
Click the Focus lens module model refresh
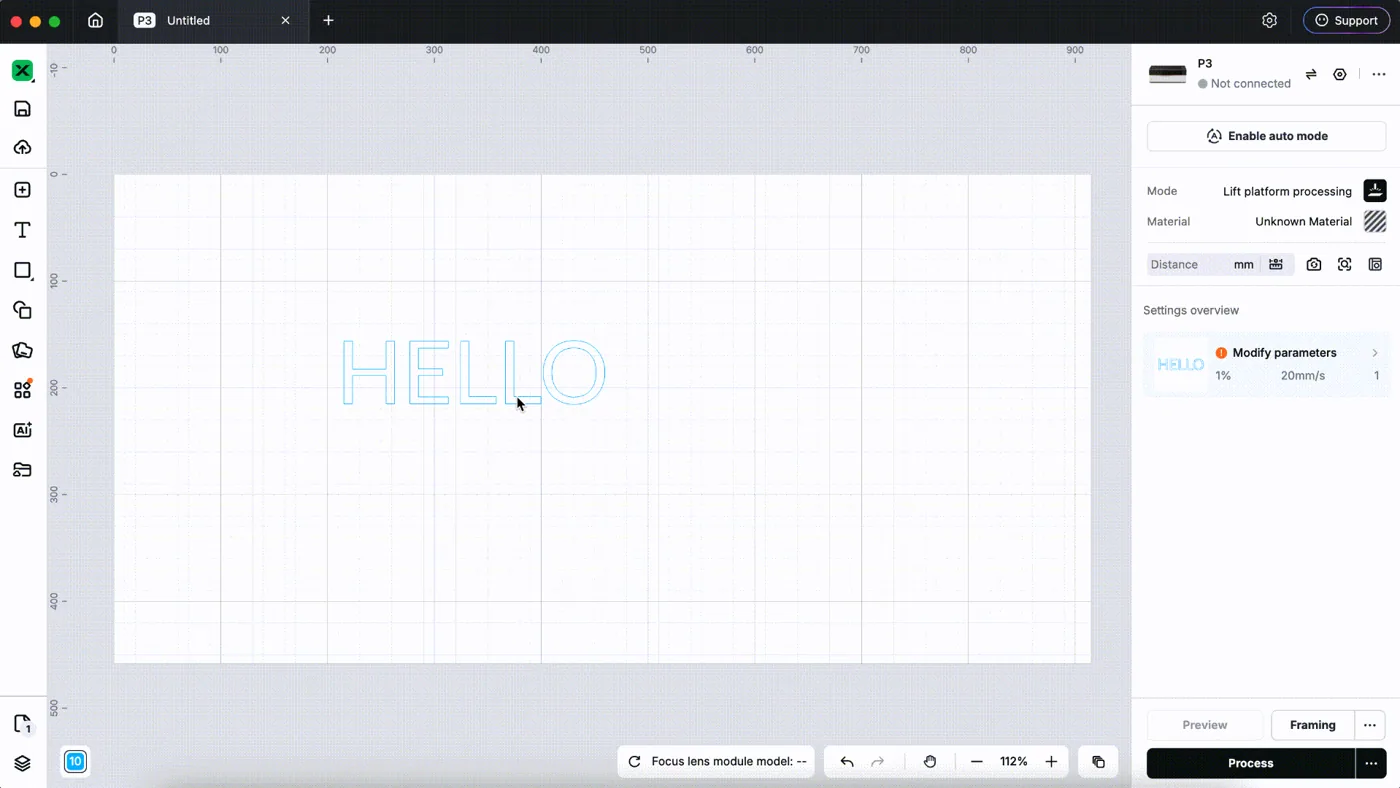(x=634, y=762)
